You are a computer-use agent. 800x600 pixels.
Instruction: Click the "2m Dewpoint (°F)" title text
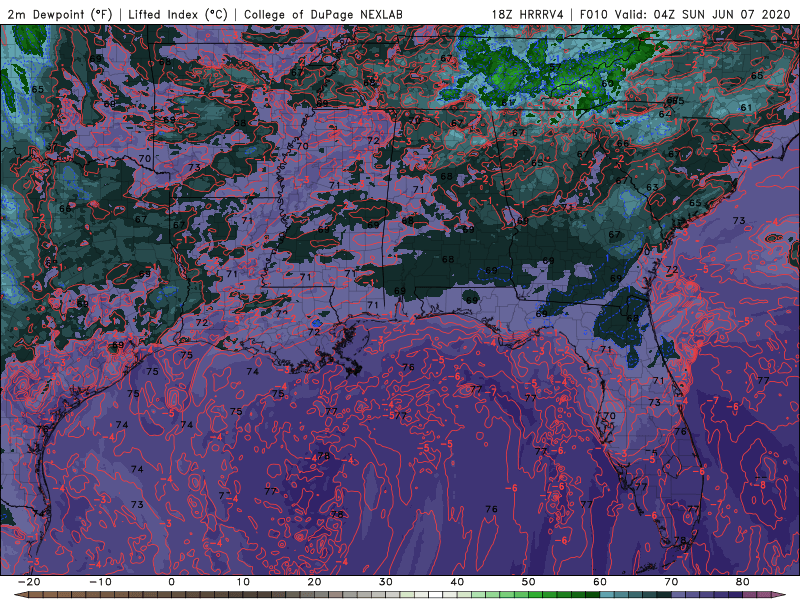pyautogui.click(x=59, y=14)
